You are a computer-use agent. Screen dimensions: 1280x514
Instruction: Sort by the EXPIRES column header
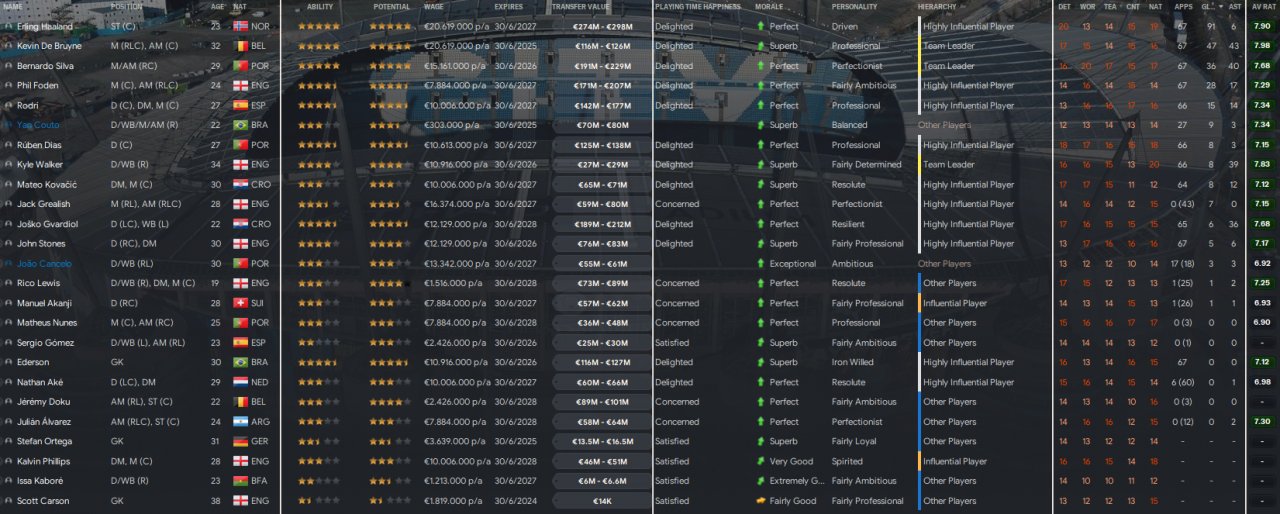click(x=509, y=6)
